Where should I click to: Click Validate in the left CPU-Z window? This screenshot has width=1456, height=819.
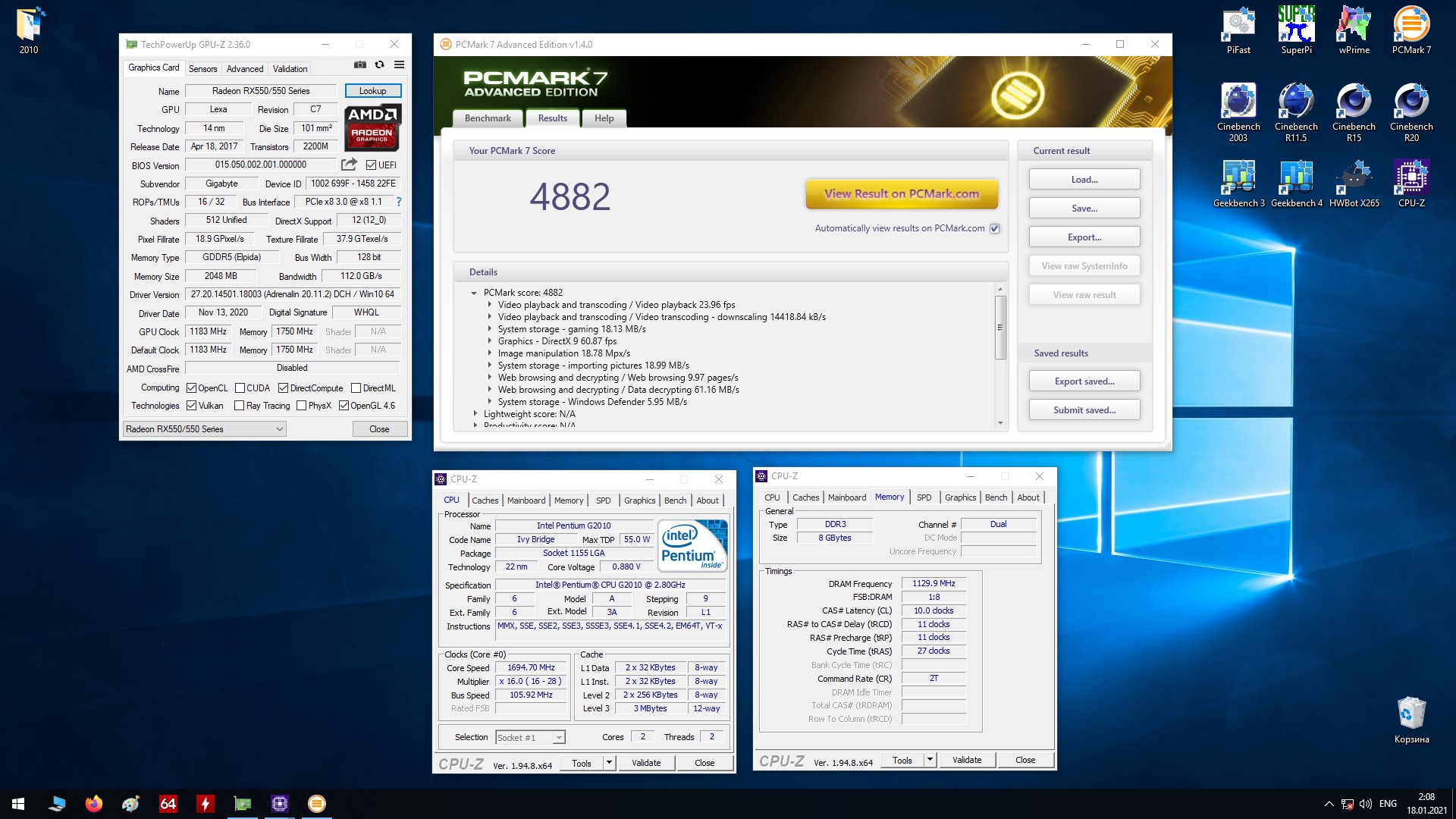click(x=646, y=763)
